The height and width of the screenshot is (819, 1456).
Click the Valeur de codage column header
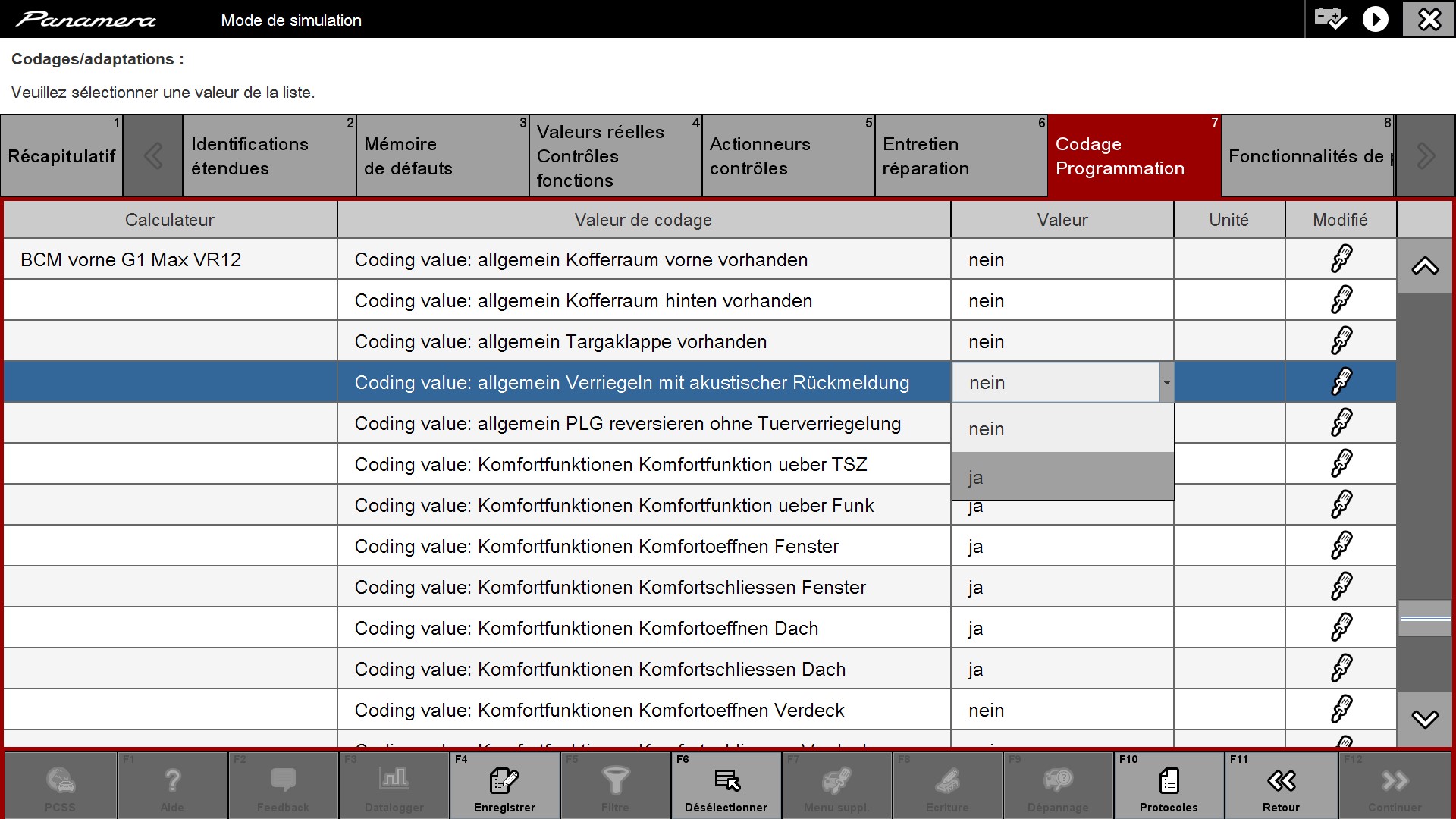(643, 220)
